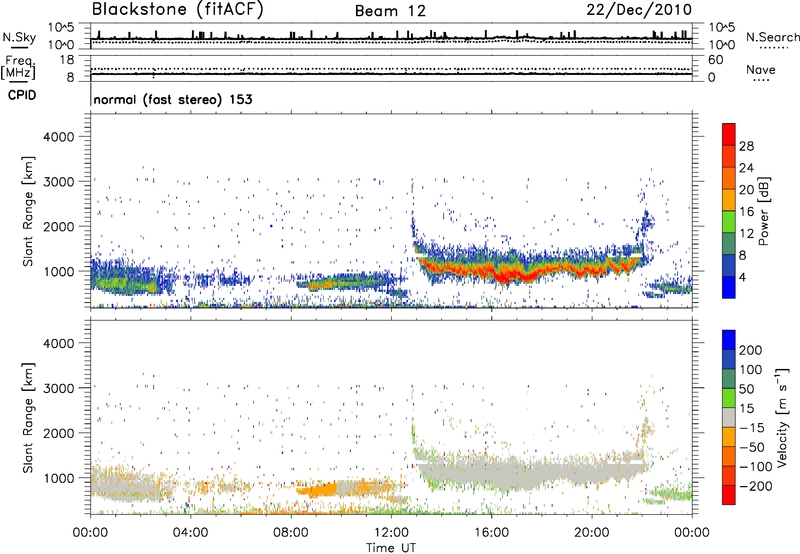Screen dimensions: 800x554
Task: Click the "Beam 12" label
Action: click(390, 11)
